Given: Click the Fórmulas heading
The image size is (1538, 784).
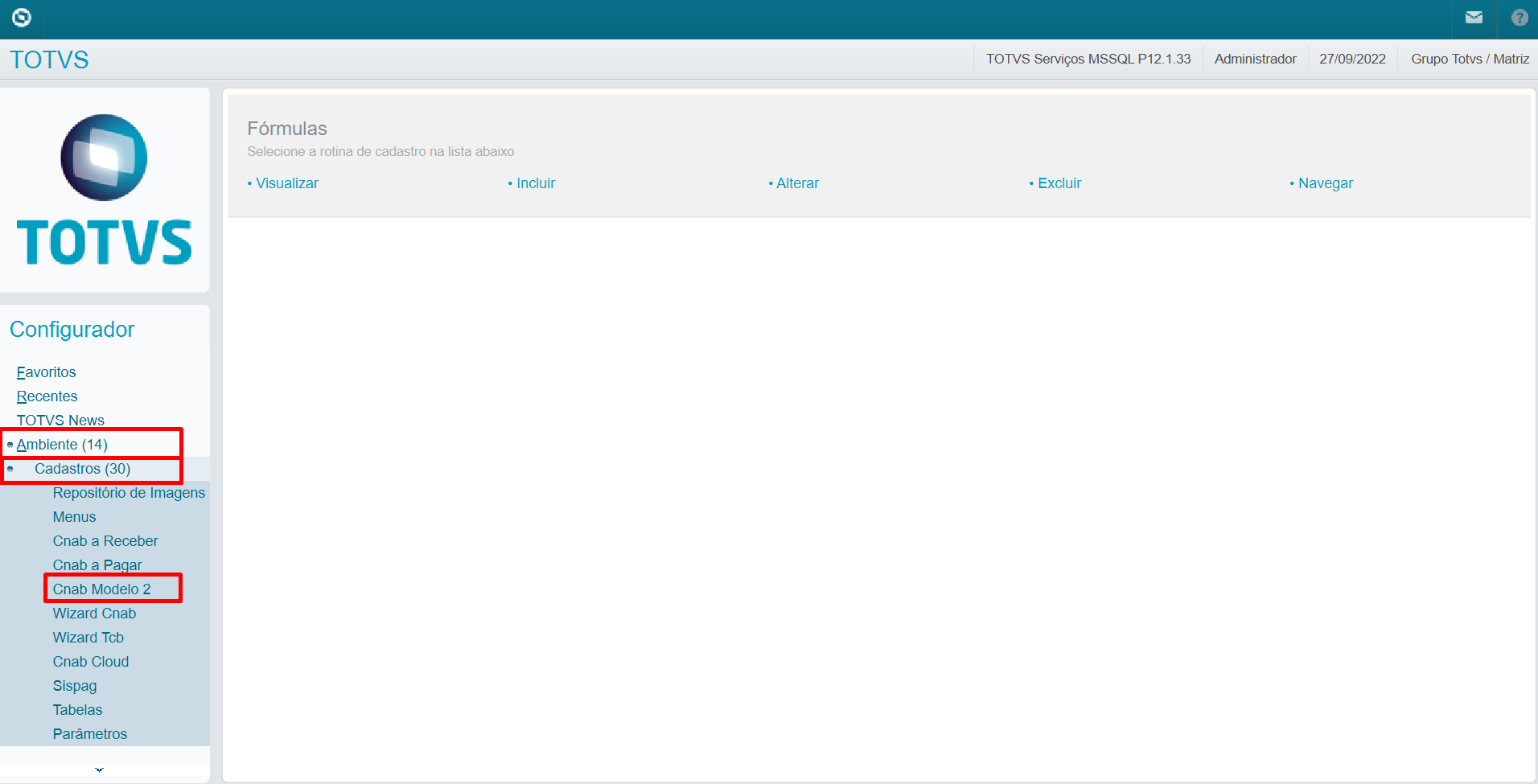Looking at the screenshot, I should click(287, 129).
